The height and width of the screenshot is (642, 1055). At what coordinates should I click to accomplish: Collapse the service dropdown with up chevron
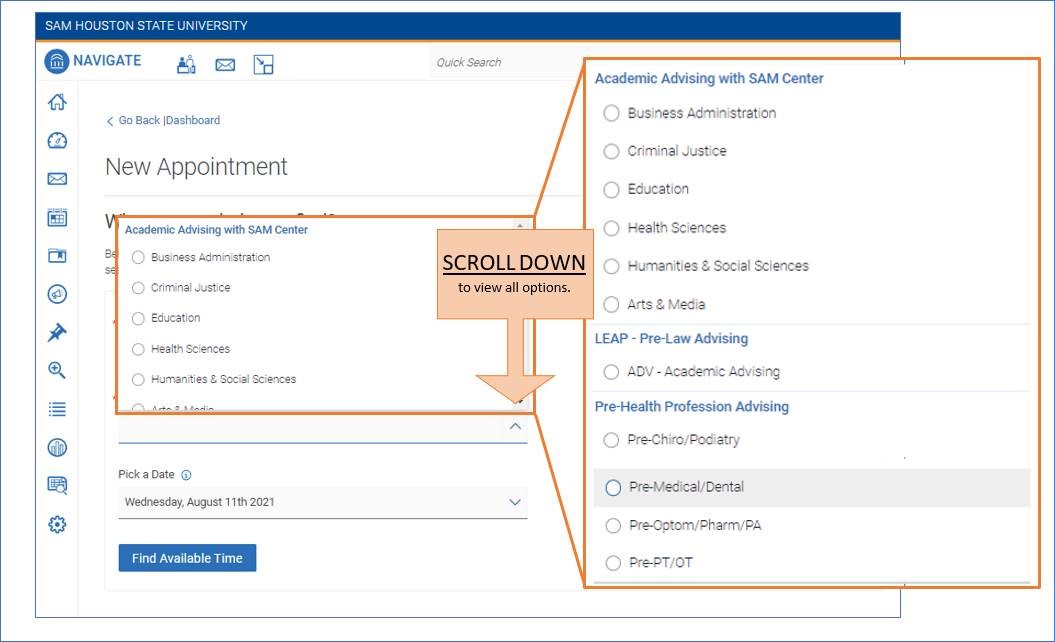(x=515, y=427)
